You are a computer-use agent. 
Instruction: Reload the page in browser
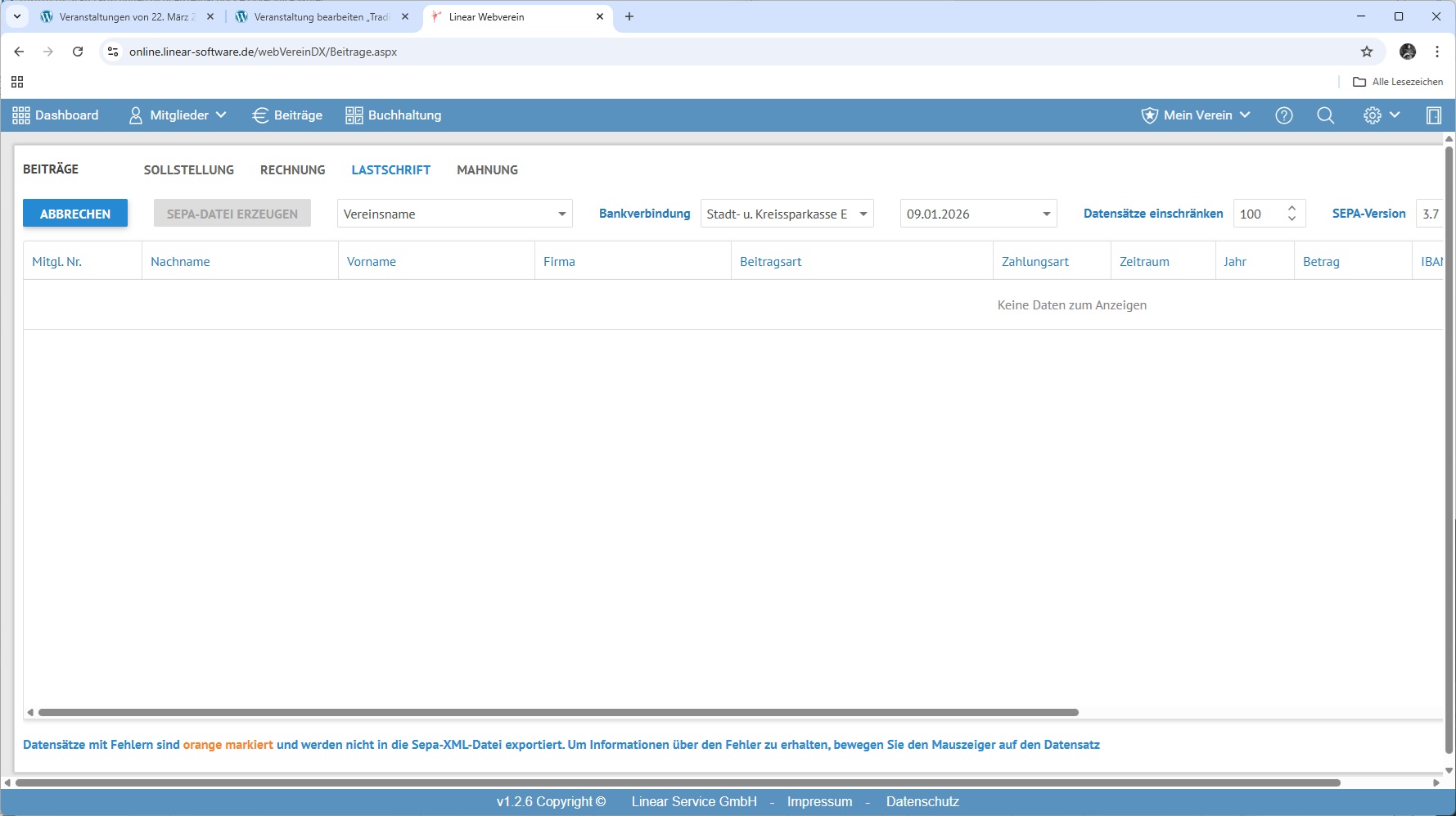point(78,52)
